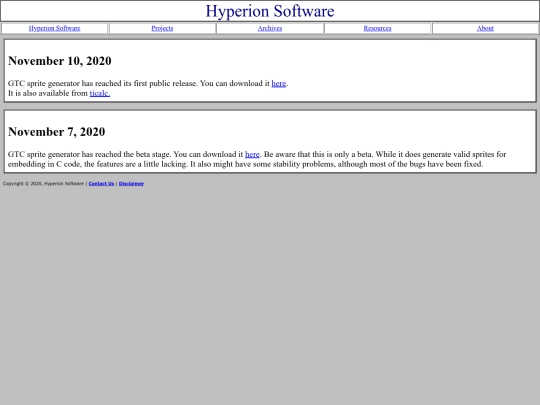
Task: Open the Projects navigation link
Action: pyautogui.click(x=162, y=28)
